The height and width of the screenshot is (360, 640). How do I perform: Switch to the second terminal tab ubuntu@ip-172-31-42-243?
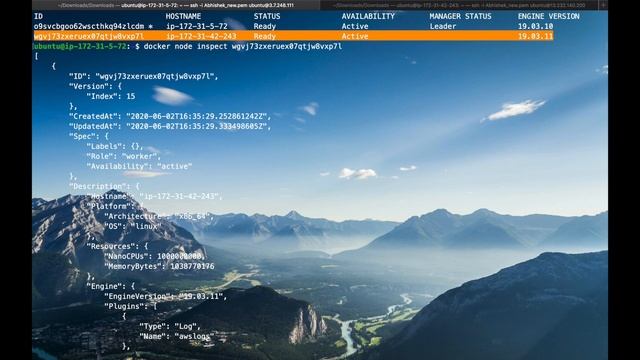point(460,5)
